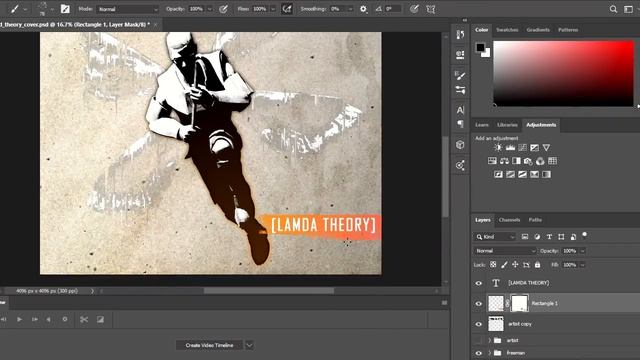Screen dimensions: 640x360
Task: Add a Black & White adjustment layer
Action: click(x=516, y=161)
